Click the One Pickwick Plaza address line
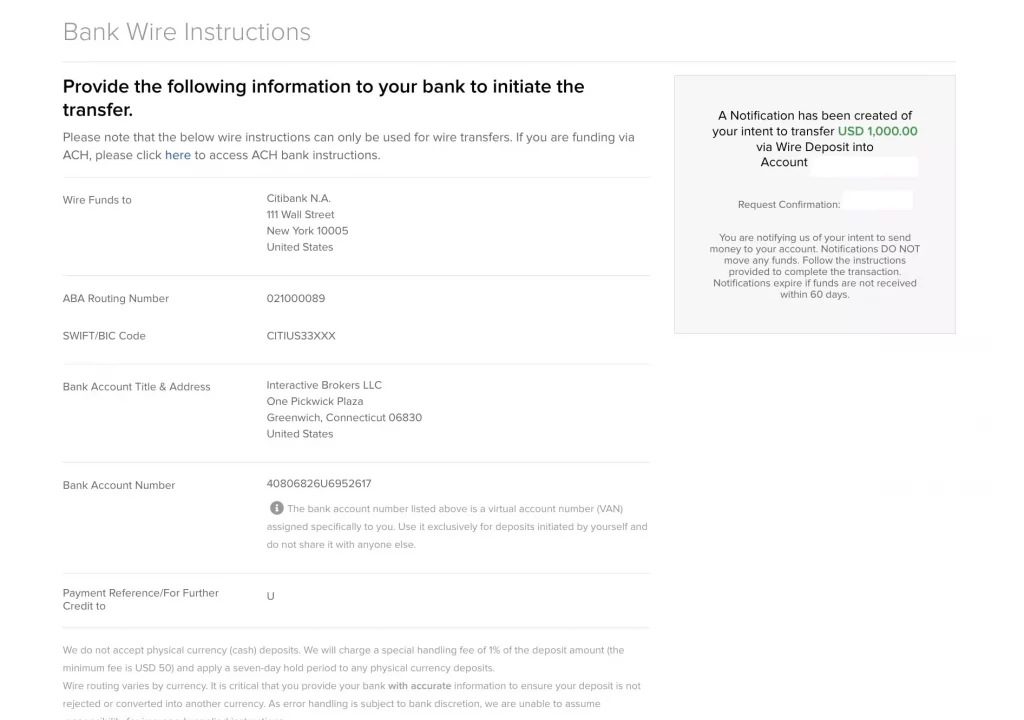 (x=315, y=401)
